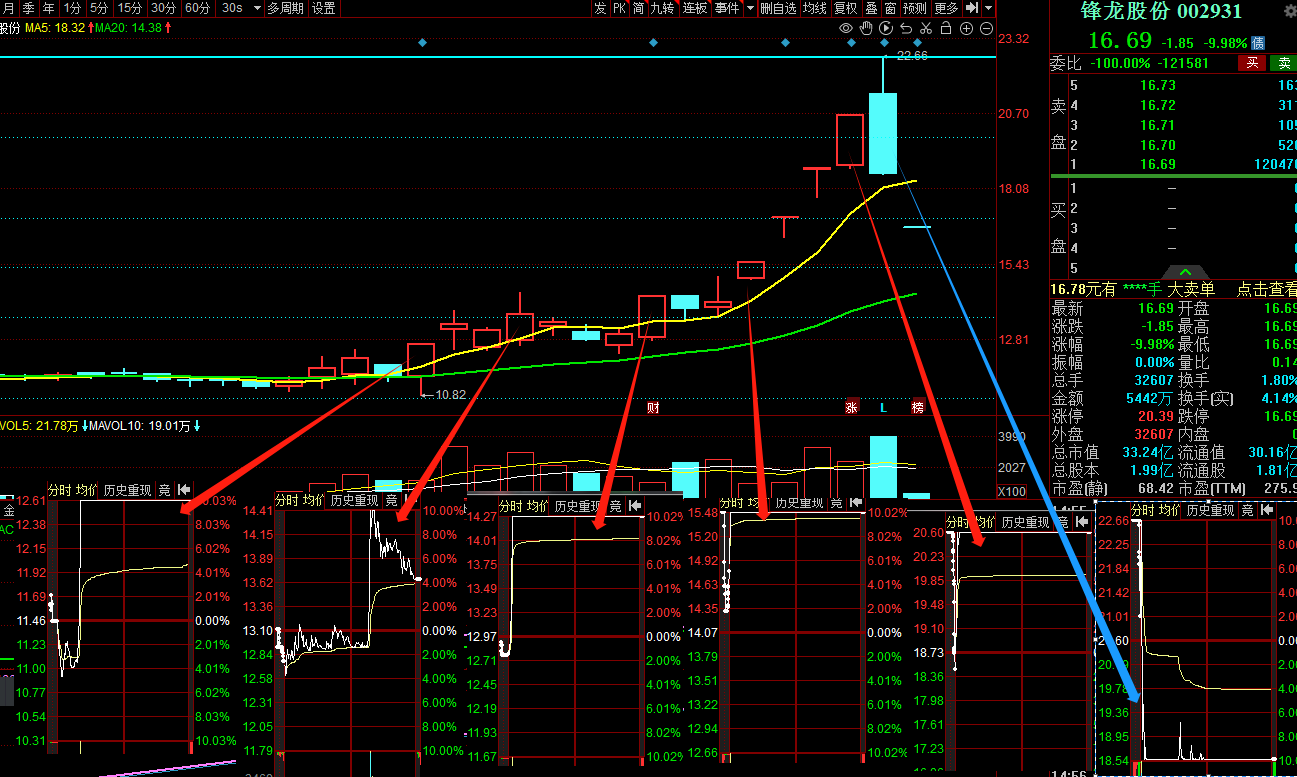Click the 窗 window button
1297x777 pixels.
click(890, 8)
